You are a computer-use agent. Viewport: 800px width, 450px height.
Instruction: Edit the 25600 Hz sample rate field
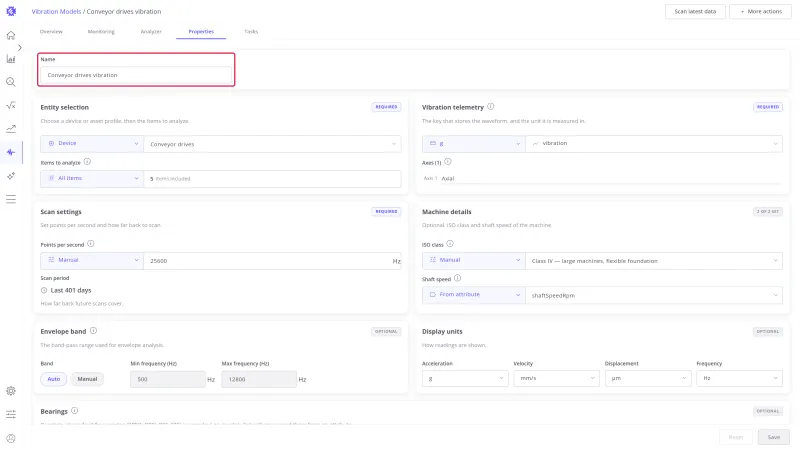click(272, 261)
